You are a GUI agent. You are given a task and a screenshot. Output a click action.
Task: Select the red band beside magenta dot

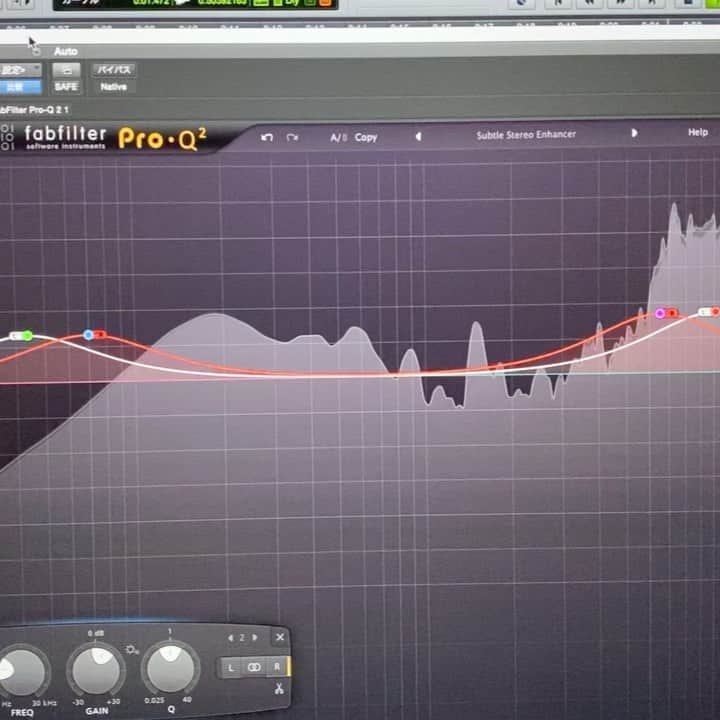tap(672, 313)
